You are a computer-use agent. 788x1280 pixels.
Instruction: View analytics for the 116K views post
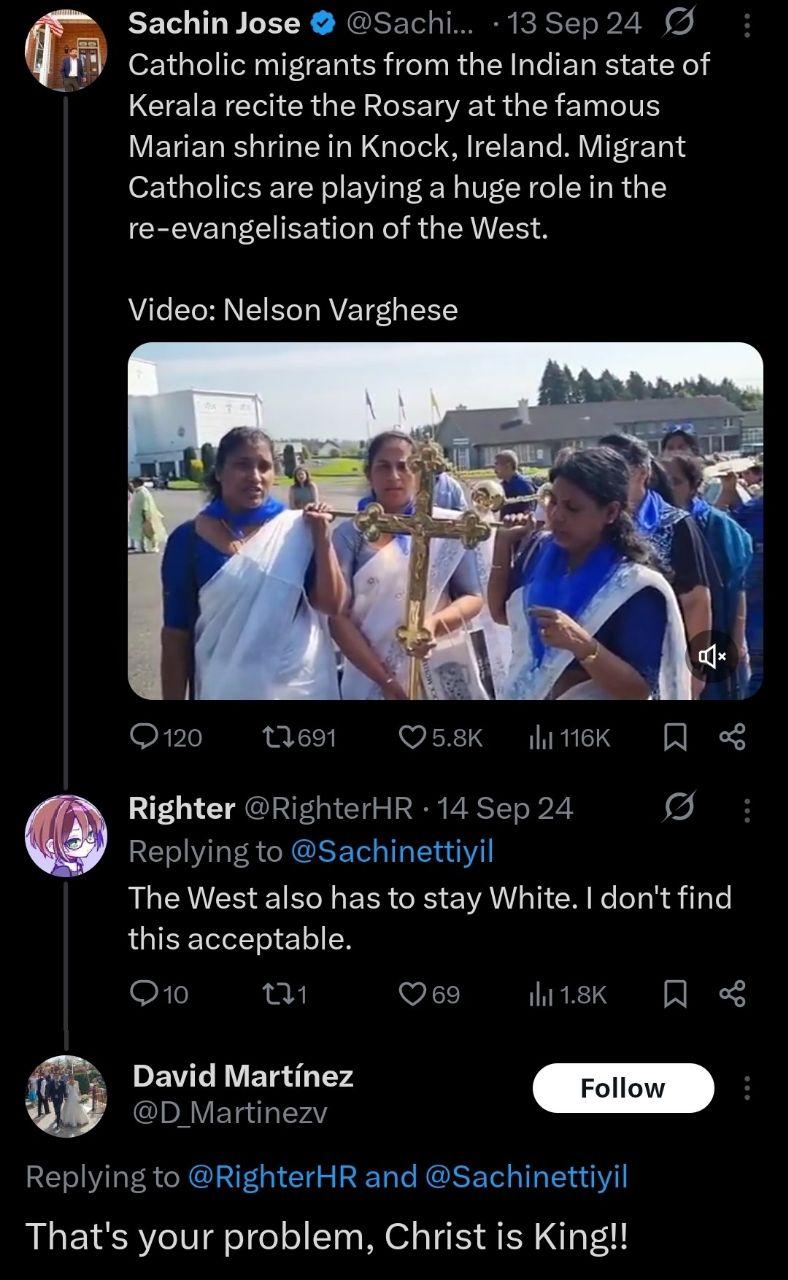coord(541,738)
